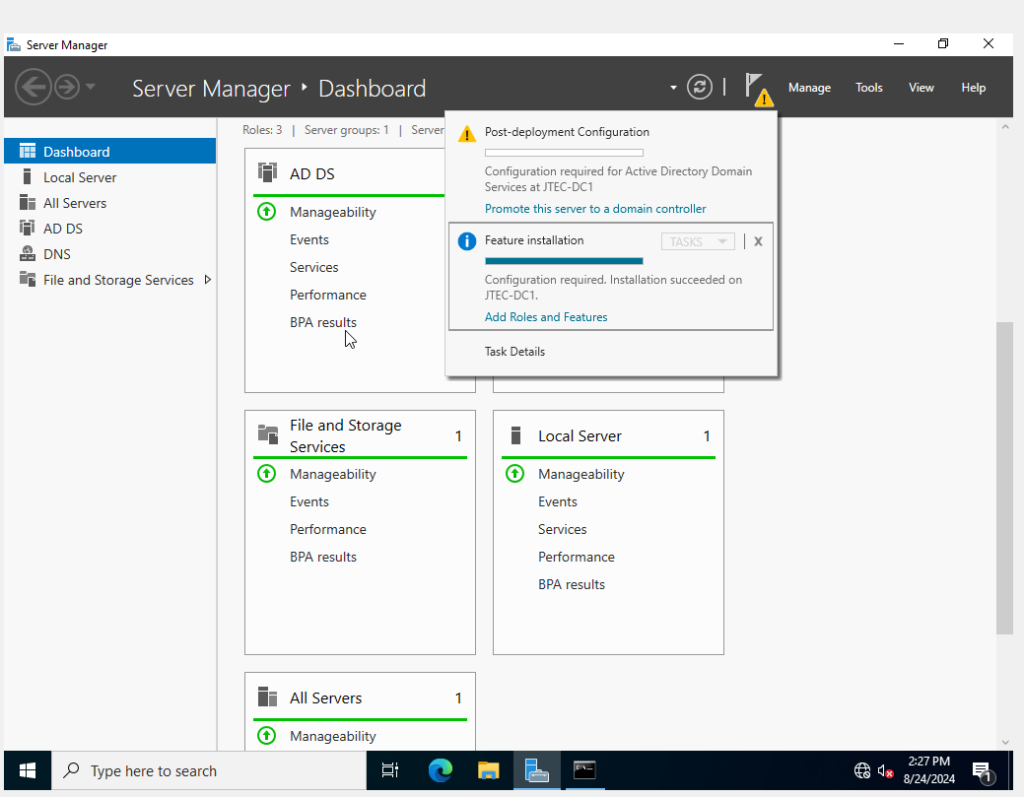Click the Dashboard icon in the sidebar
The image size is (1024, 797).
pyautogui.click(x=27, y=152)
